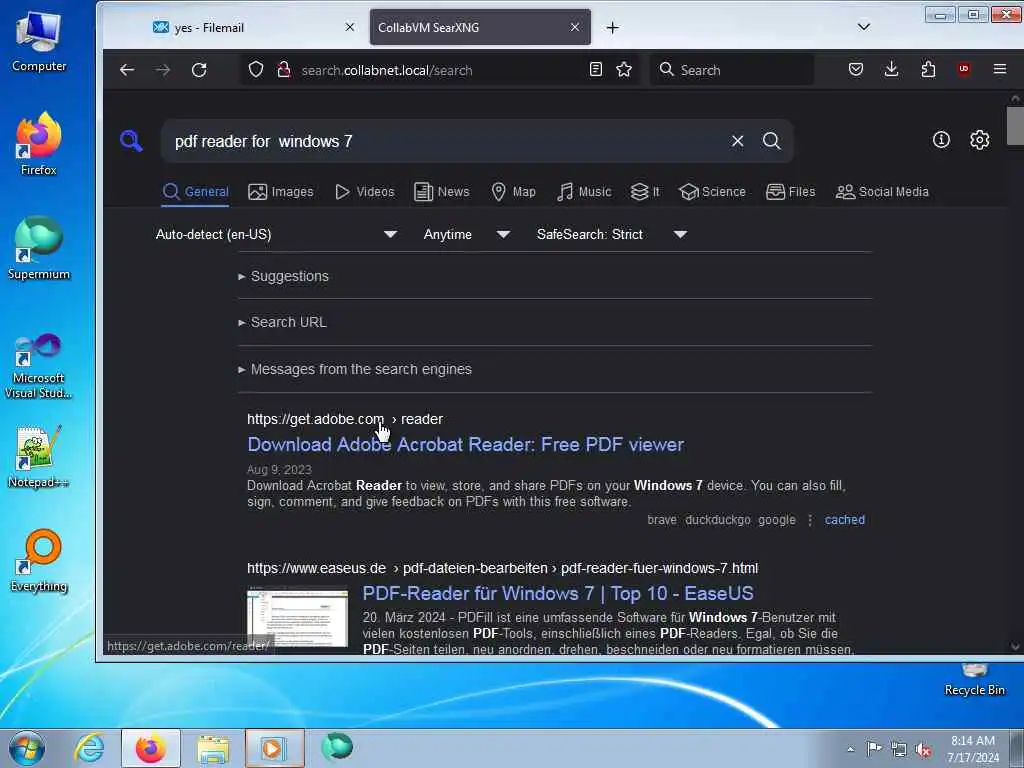Toggle reader view icon in address bar
The width and height of the screenshot is (1024, 768).
coord(596,69)
